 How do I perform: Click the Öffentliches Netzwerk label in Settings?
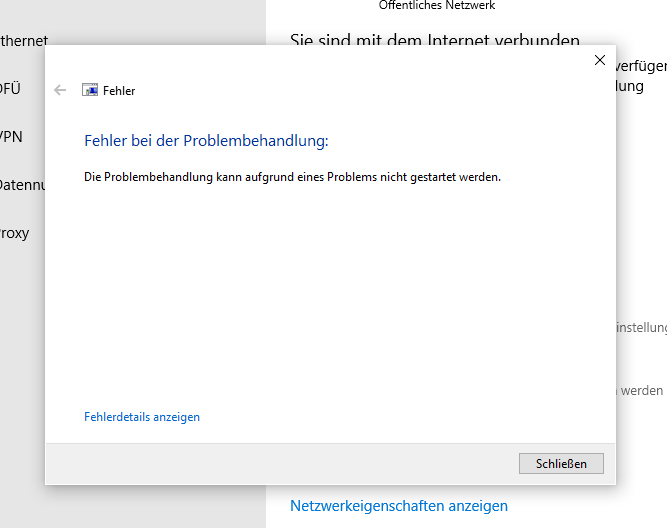pos(437,5)
